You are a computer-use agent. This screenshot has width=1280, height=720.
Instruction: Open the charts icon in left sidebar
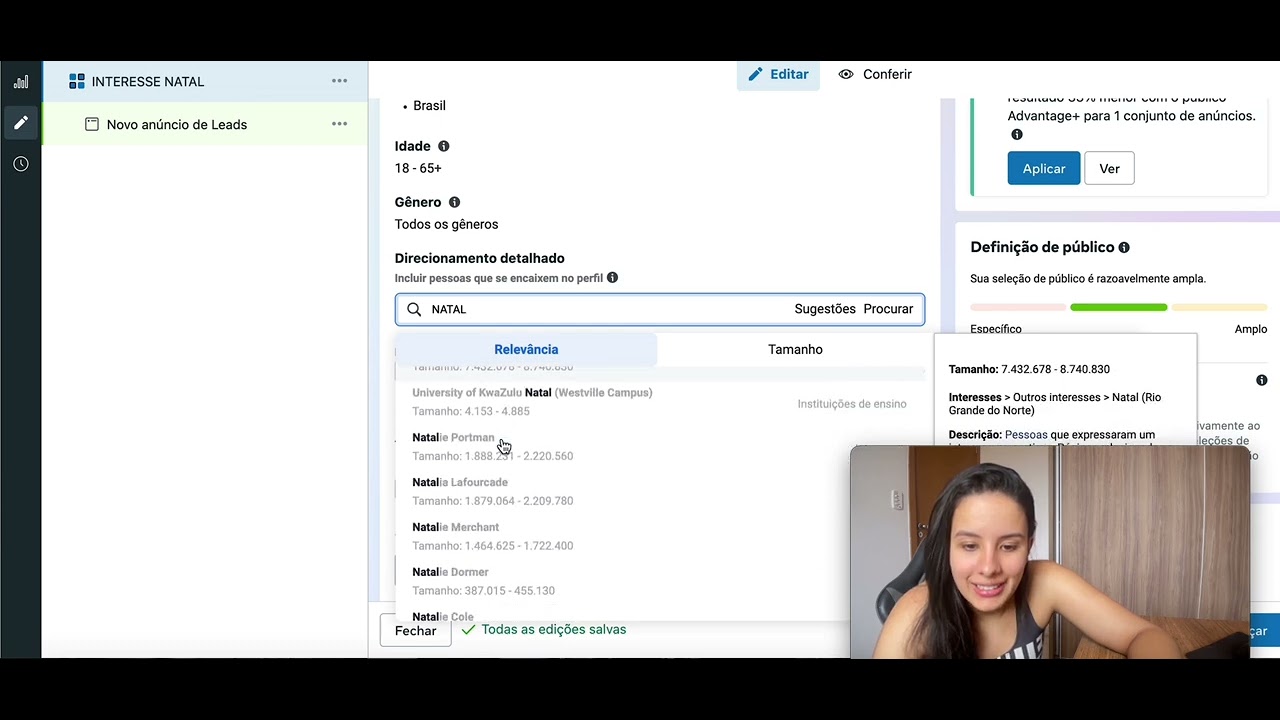click(21, 82)
